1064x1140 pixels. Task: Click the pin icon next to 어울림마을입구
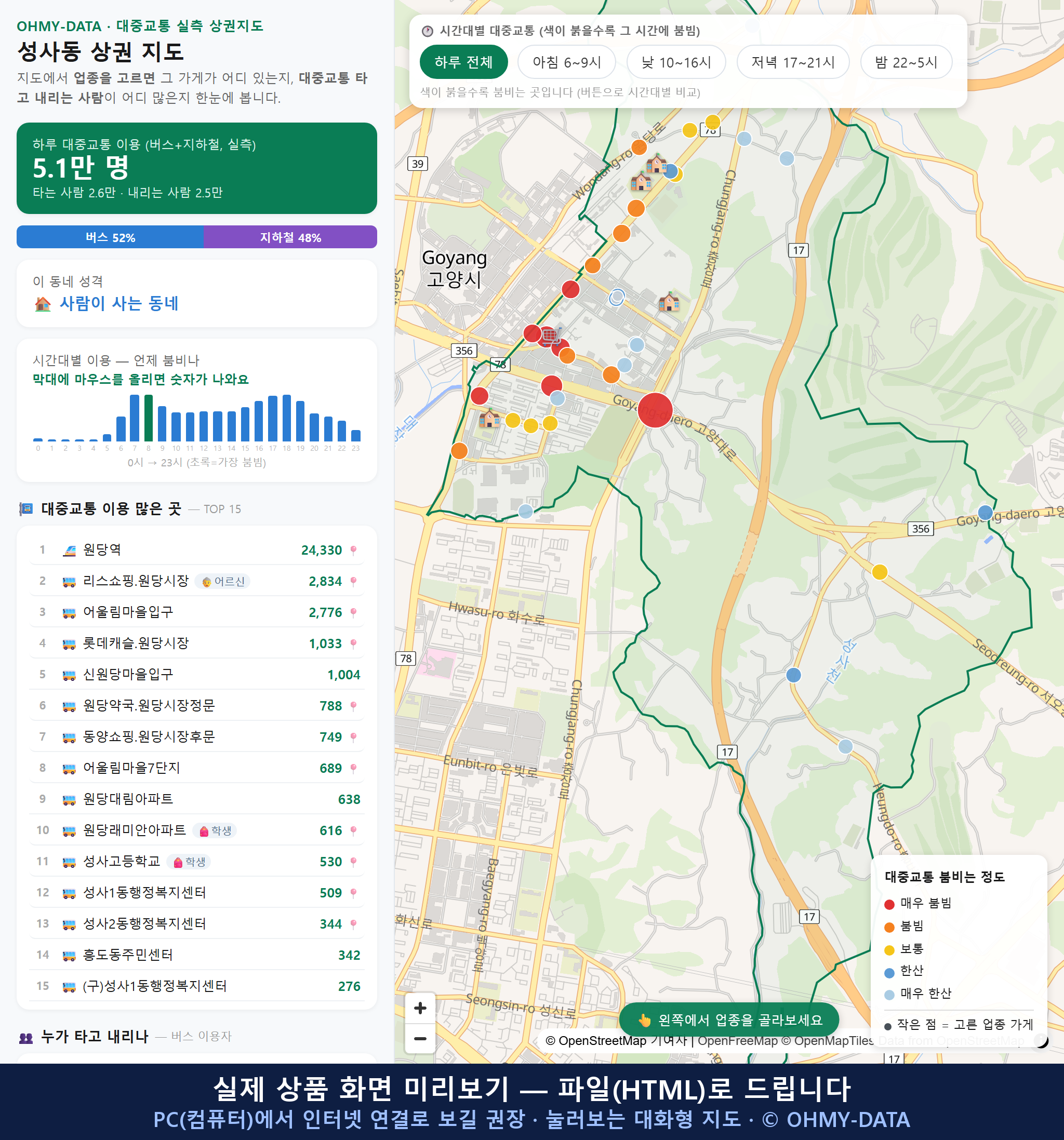pos(353,612)
